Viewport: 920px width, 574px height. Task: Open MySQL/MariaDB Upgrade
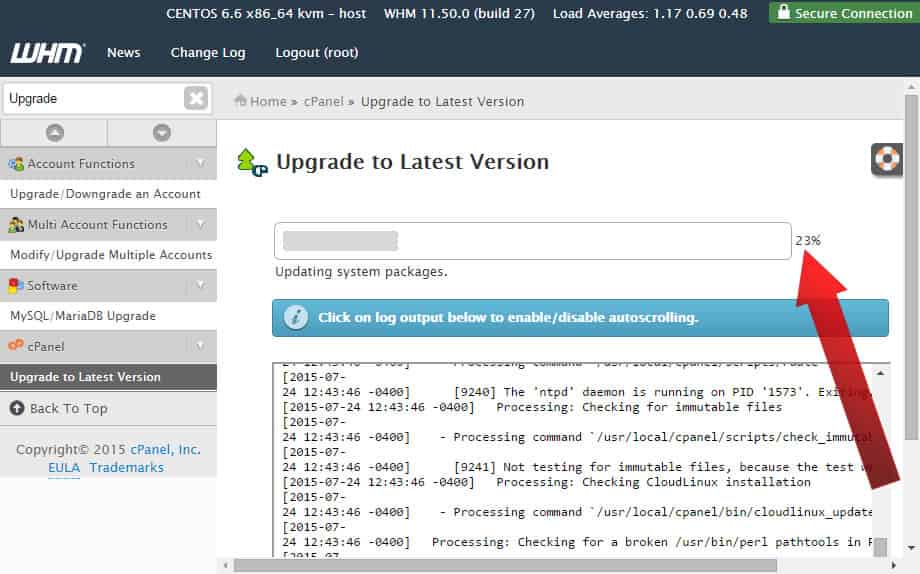(83, 316)
